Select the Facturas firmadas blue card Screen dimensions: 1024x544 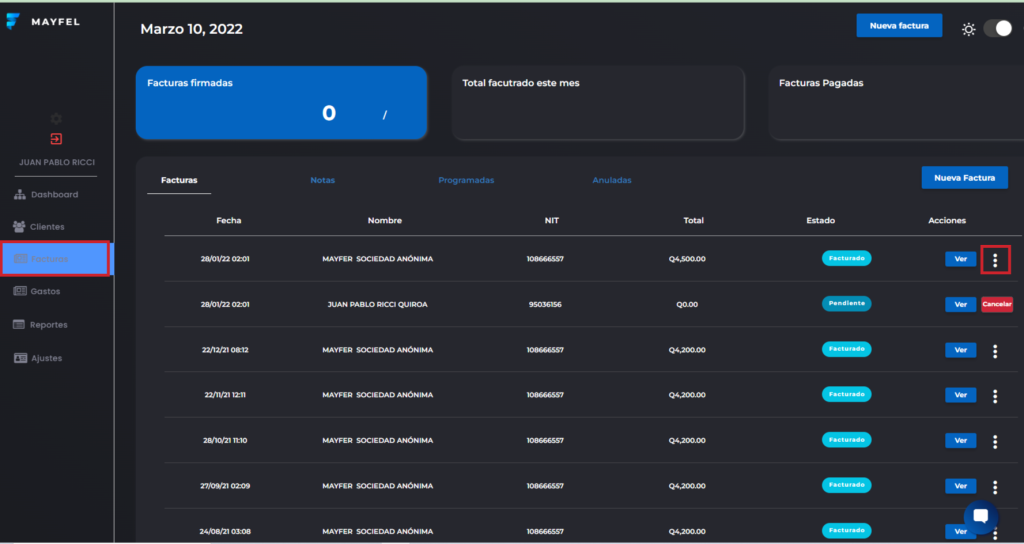click(x=281, y=103)
